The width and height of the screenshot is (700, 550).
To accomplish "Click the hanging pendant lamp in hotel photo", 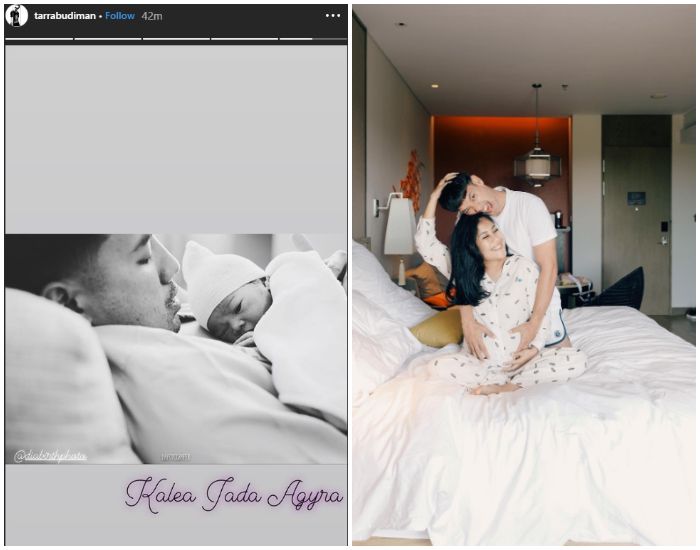I will tap(537, 160).
